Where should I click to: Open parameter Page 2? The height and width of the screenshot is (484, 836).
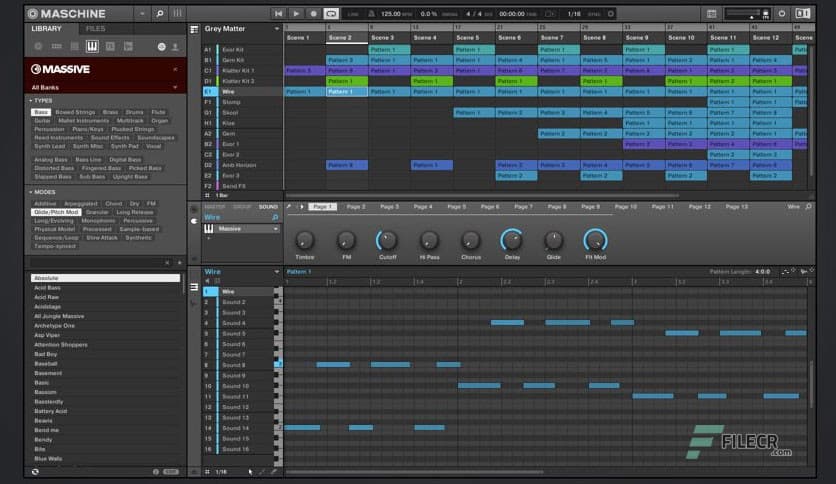tap(356, 207)
